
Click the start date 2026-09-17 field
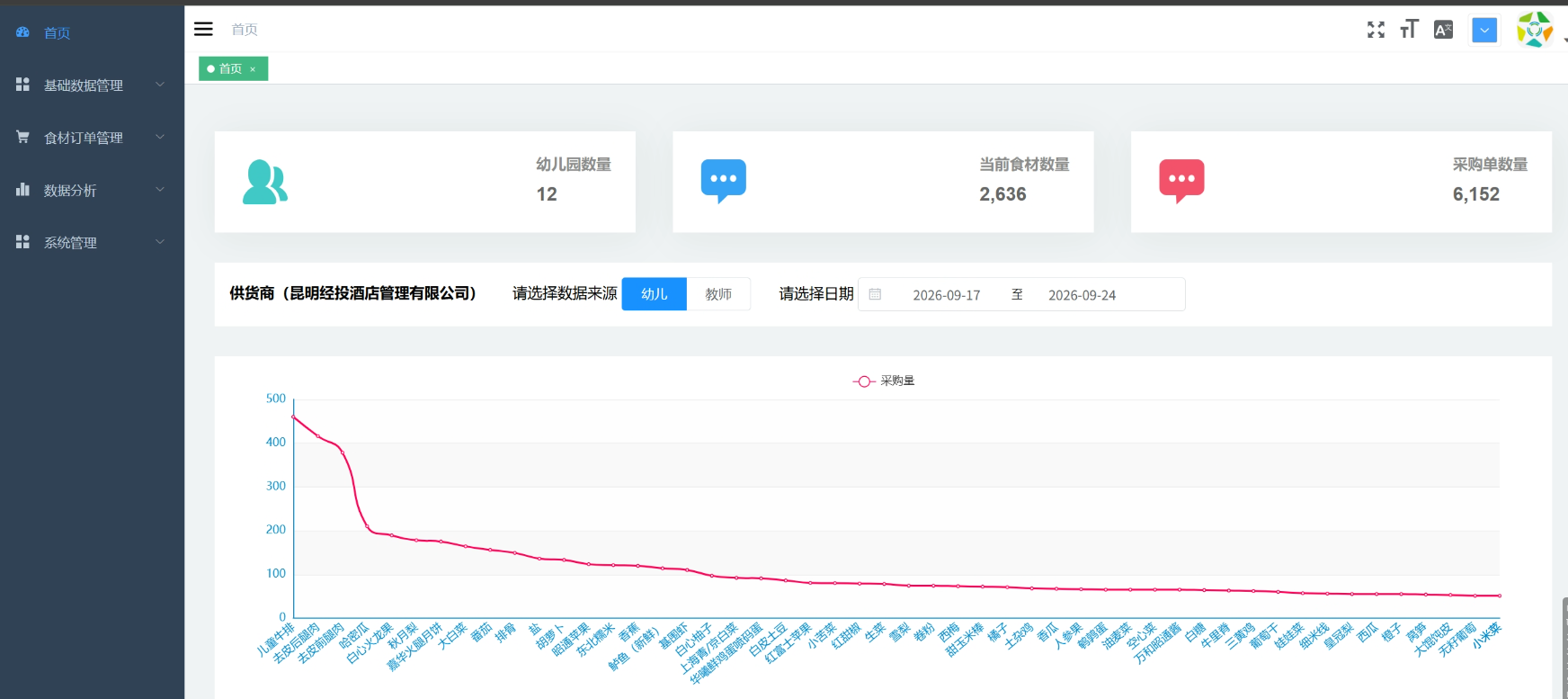(x=946, y=295)
